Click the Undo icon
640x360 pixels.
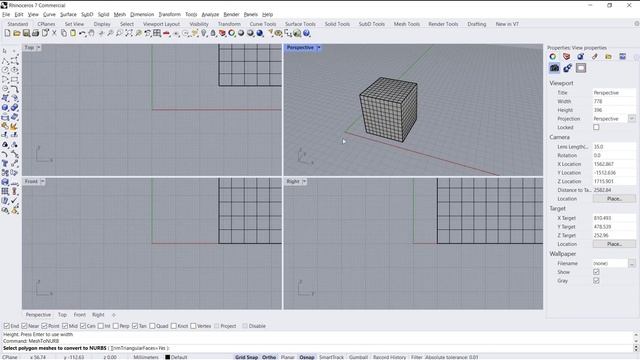[x=82, y=33]
